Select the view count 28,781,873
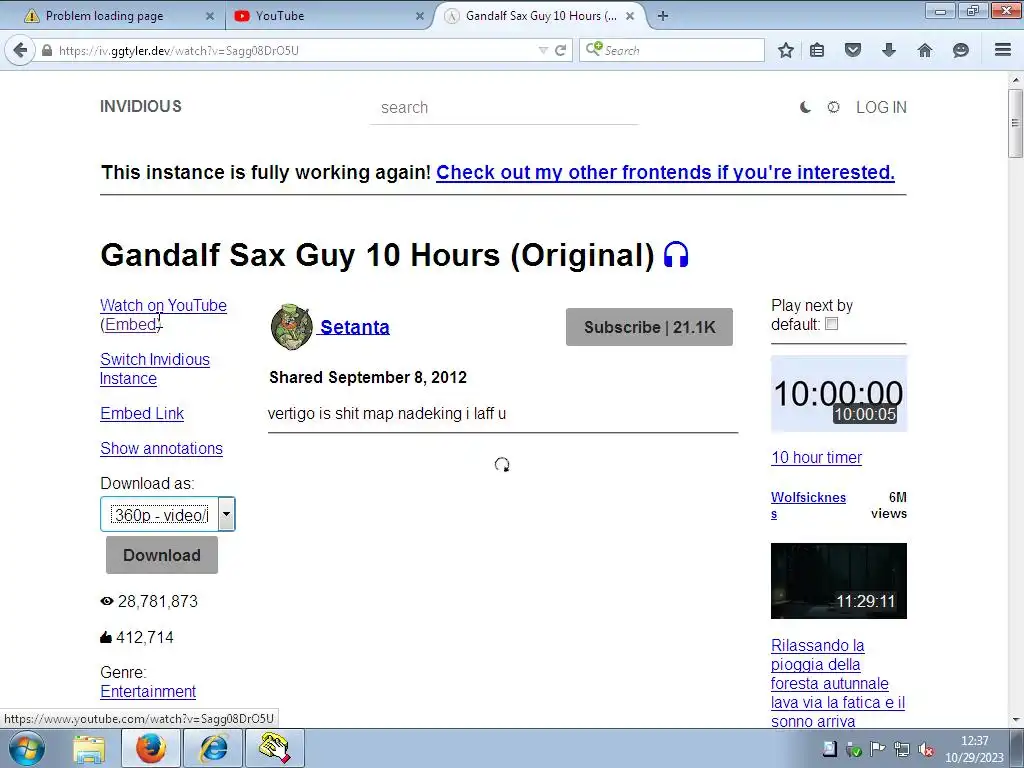 tap(157, 601)
